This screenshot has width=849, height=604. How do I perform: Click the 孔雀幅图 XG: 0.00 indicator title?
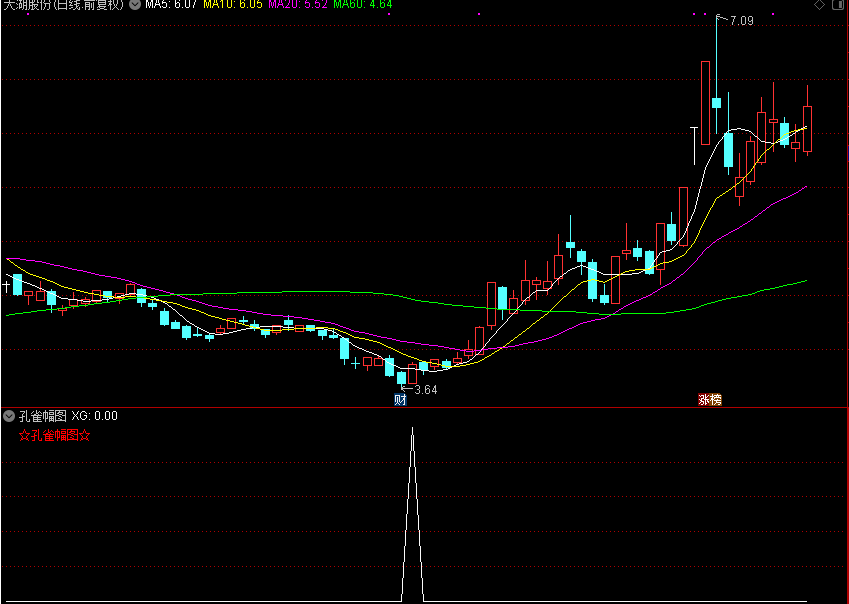68,416
